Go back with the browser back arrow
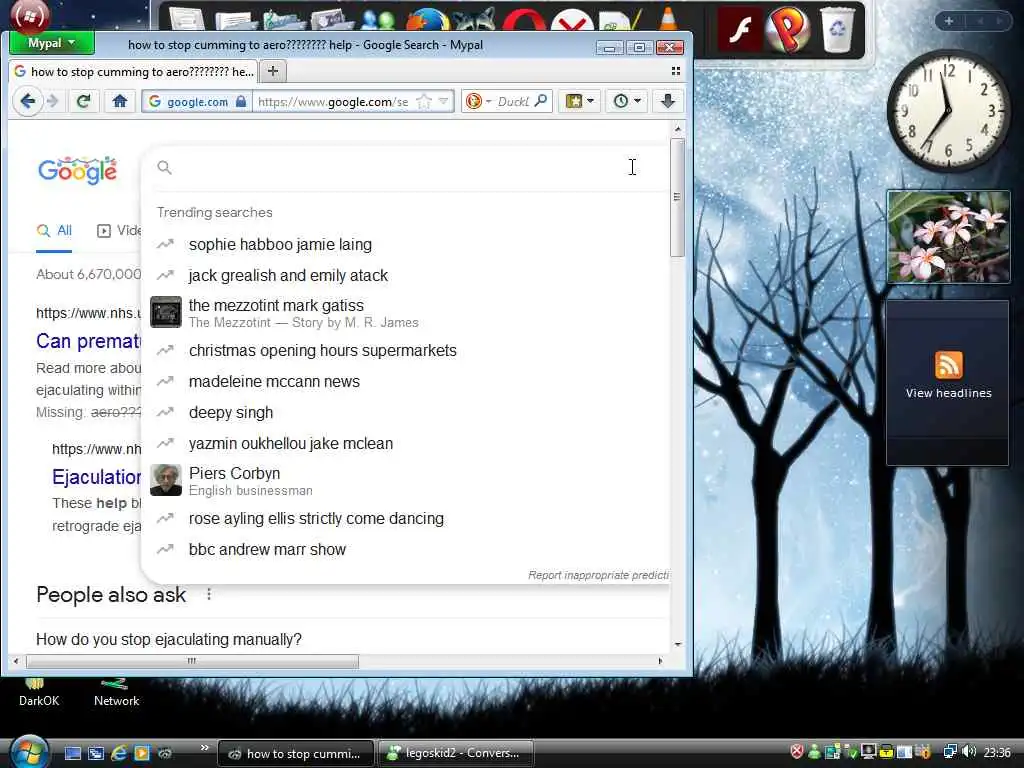Viewport: 1024px width, 768px height. (x=27, y=101)
